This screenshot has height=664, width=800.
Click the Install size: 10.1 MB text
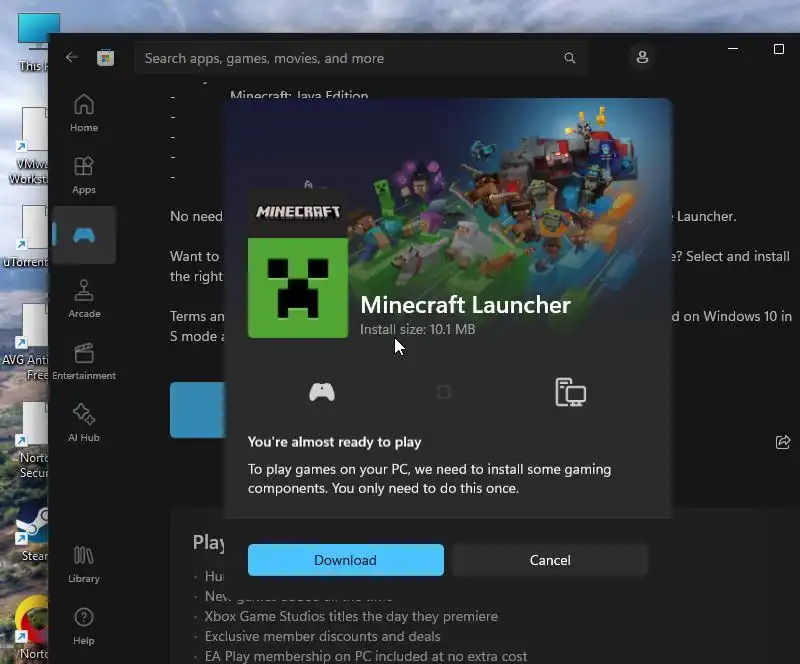coord(417,329)
